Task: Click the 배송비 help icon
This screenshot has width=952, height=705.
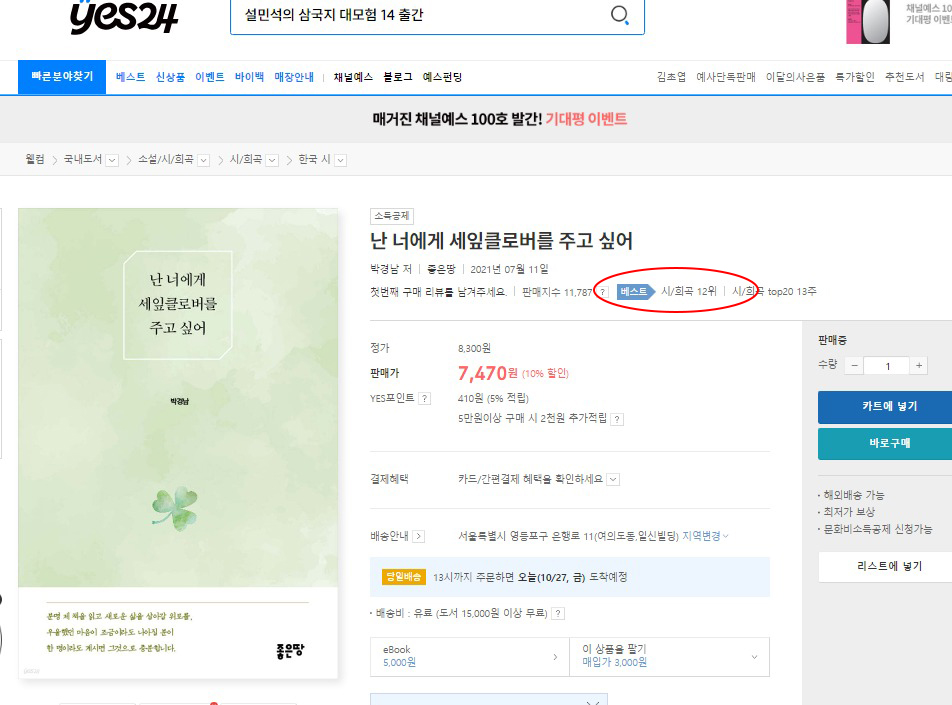Action: (559, 613)
